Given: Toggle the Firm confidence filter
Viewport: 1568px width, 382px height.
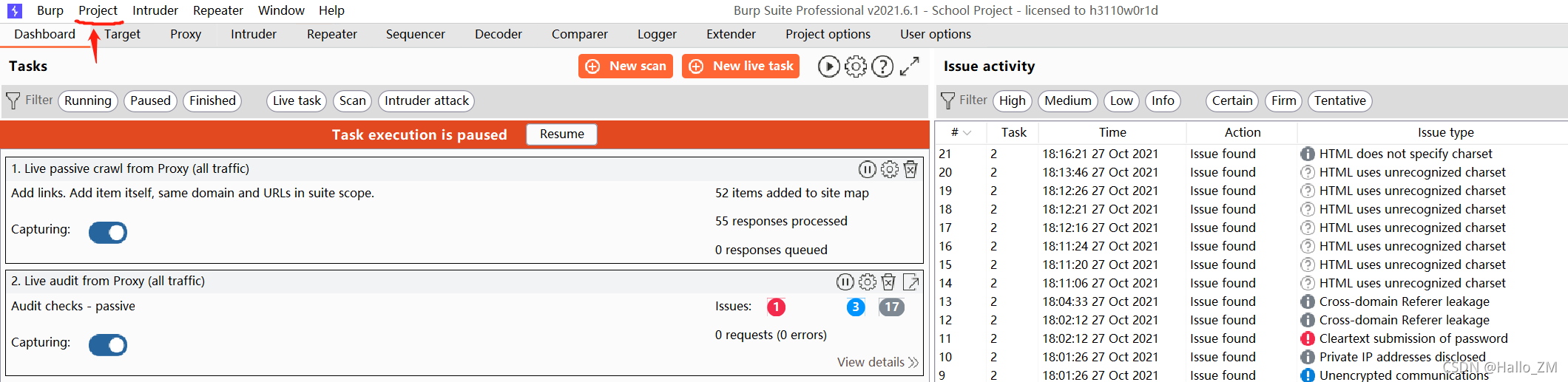Looking at the screenshot, I should 1284,100.
